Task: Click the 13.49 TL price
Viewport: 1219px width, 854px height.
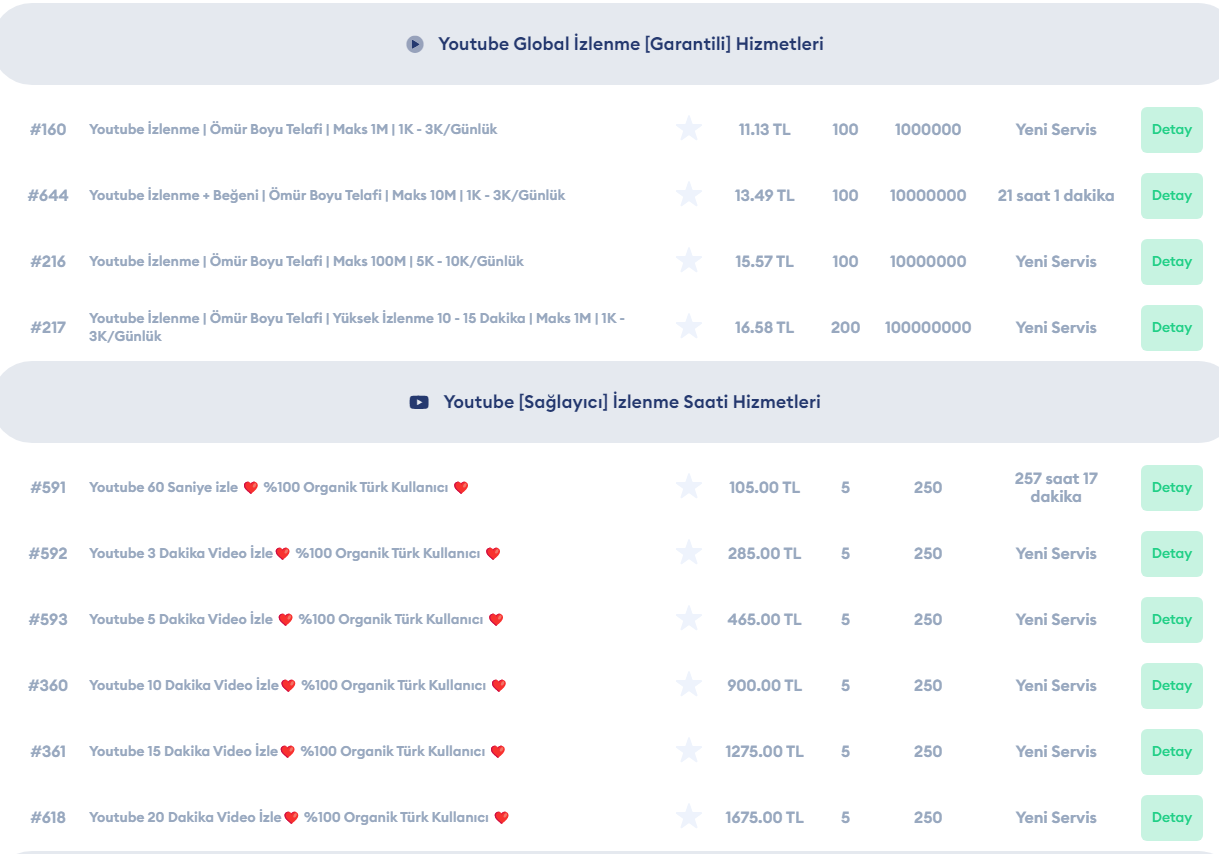Action: click(764, 195)
